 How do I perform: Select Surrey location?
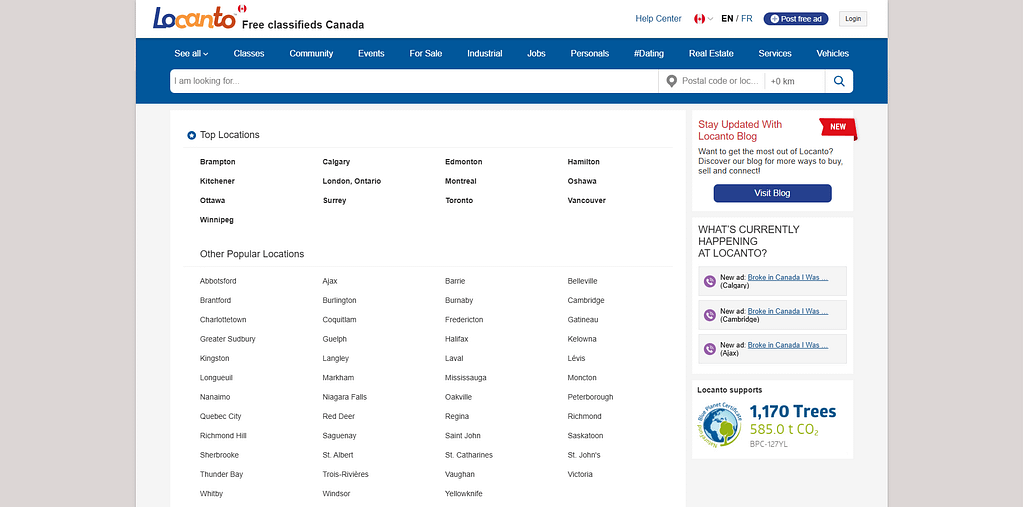point(334,201)
